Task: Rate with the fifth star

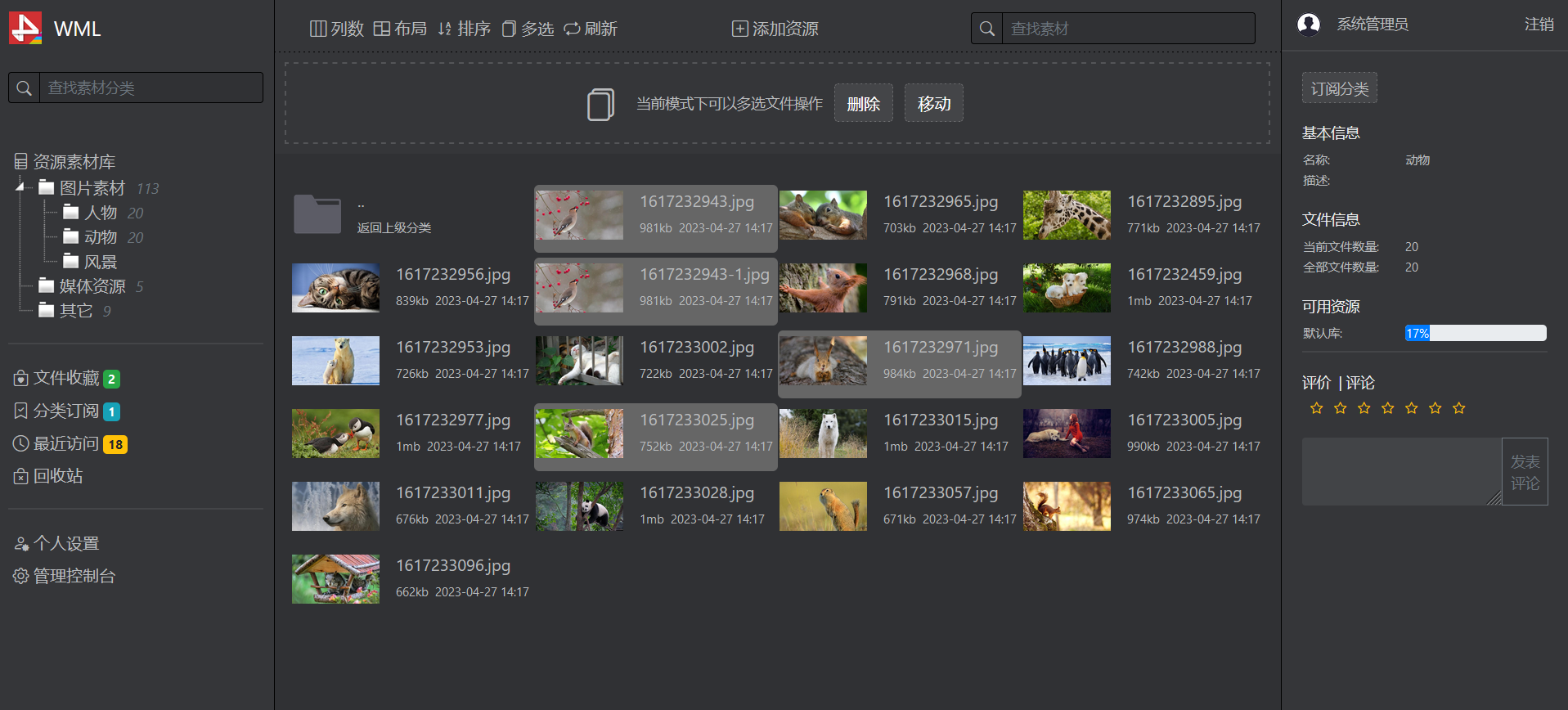Action: click(1412, 408)
